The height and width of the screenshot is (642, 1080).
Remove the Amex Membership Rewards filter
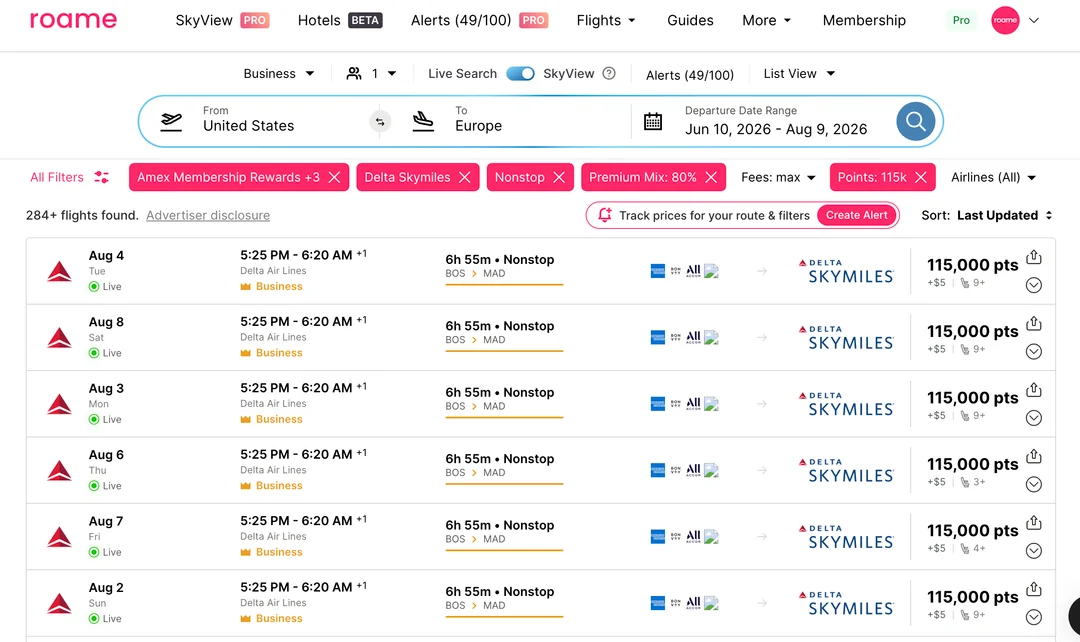click(334, 177)
